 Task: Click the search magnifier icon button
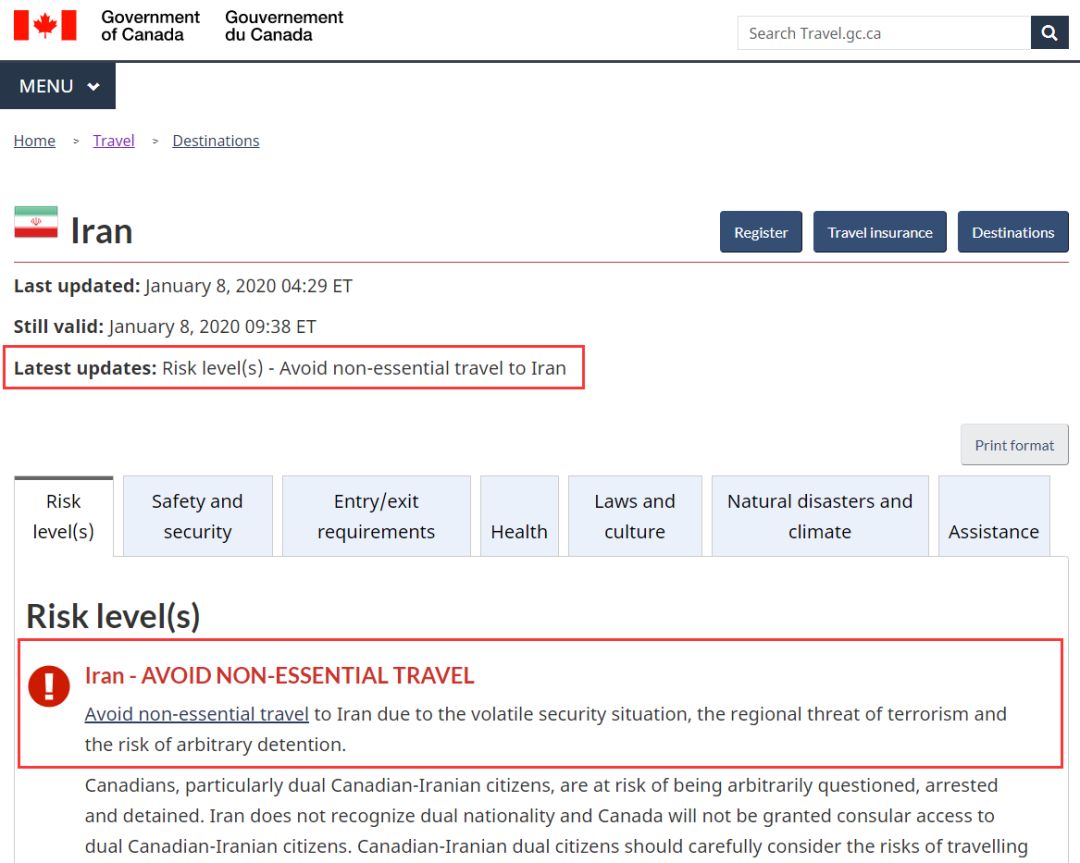[1049, 33]
